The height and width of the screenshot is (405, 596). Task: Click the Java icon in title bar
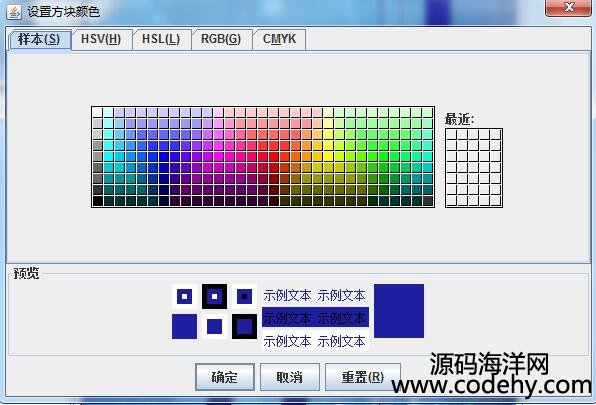coord(14,12)
